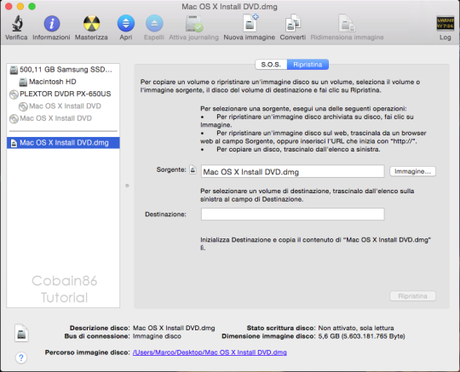
Task: Open the Log viewer icon
Action: (x=445, y=24)
